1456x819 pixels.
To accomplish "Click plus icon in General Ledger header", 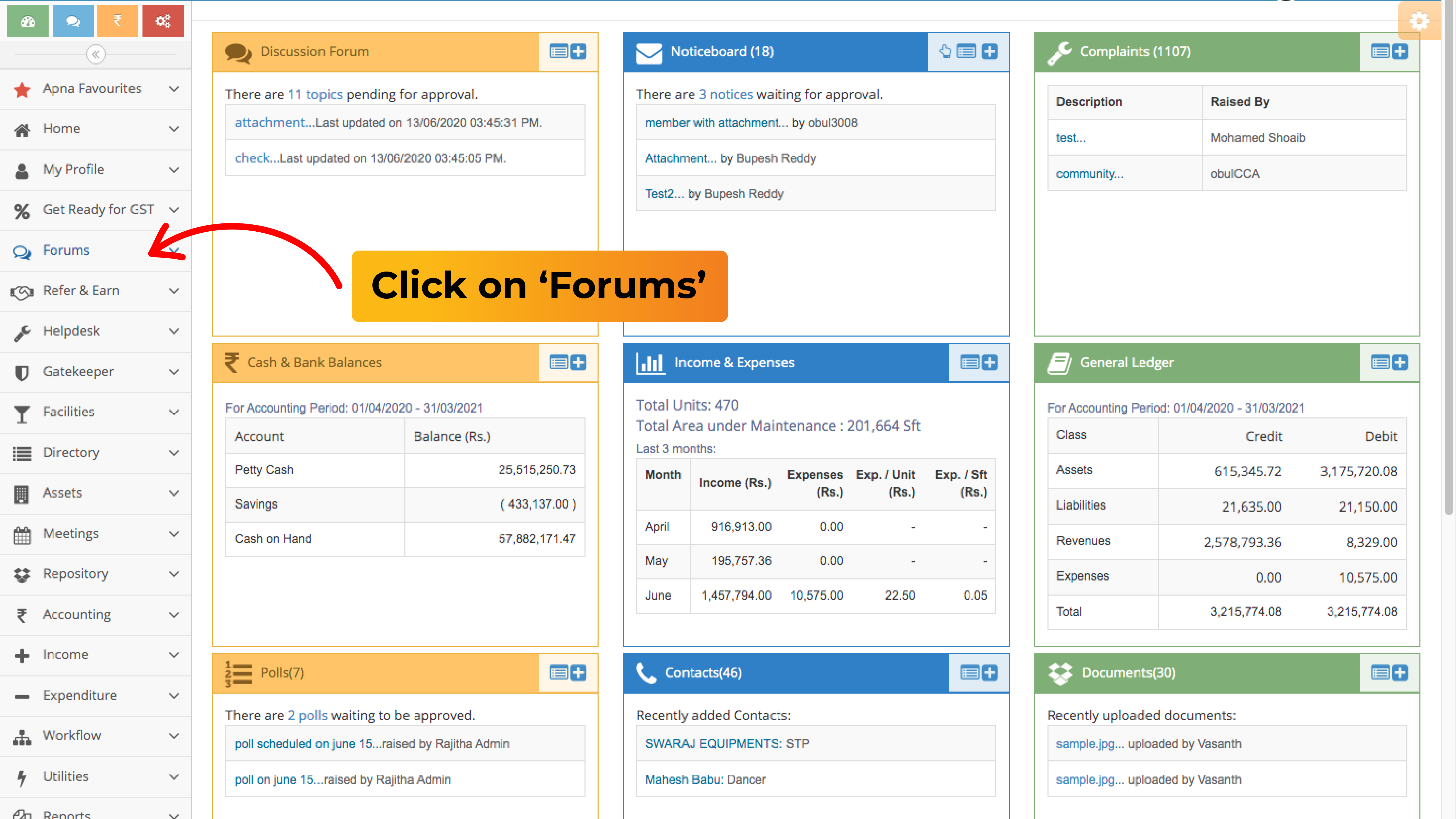I will pos(1400,362).
